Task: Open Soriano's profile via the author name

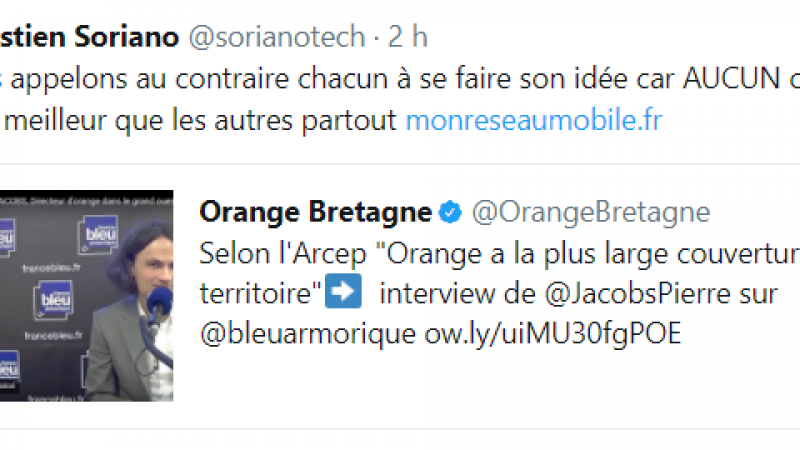Action: 90,37
